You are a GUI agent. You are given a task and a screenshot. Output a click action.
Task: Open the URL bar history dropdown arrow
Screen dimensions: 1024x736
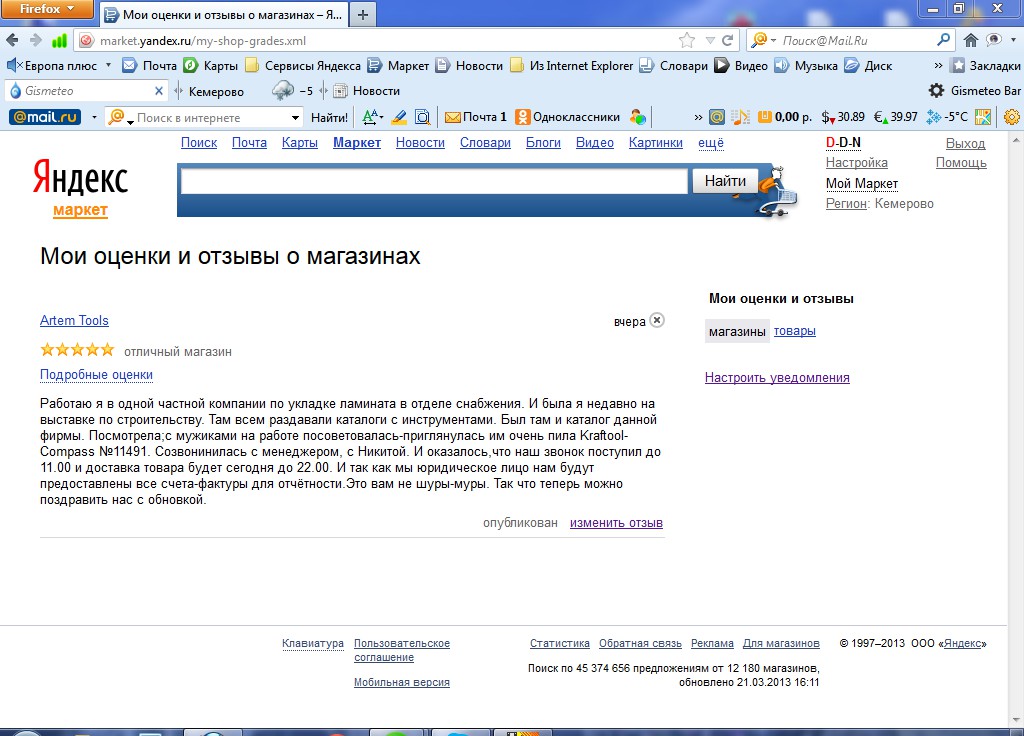710,40
